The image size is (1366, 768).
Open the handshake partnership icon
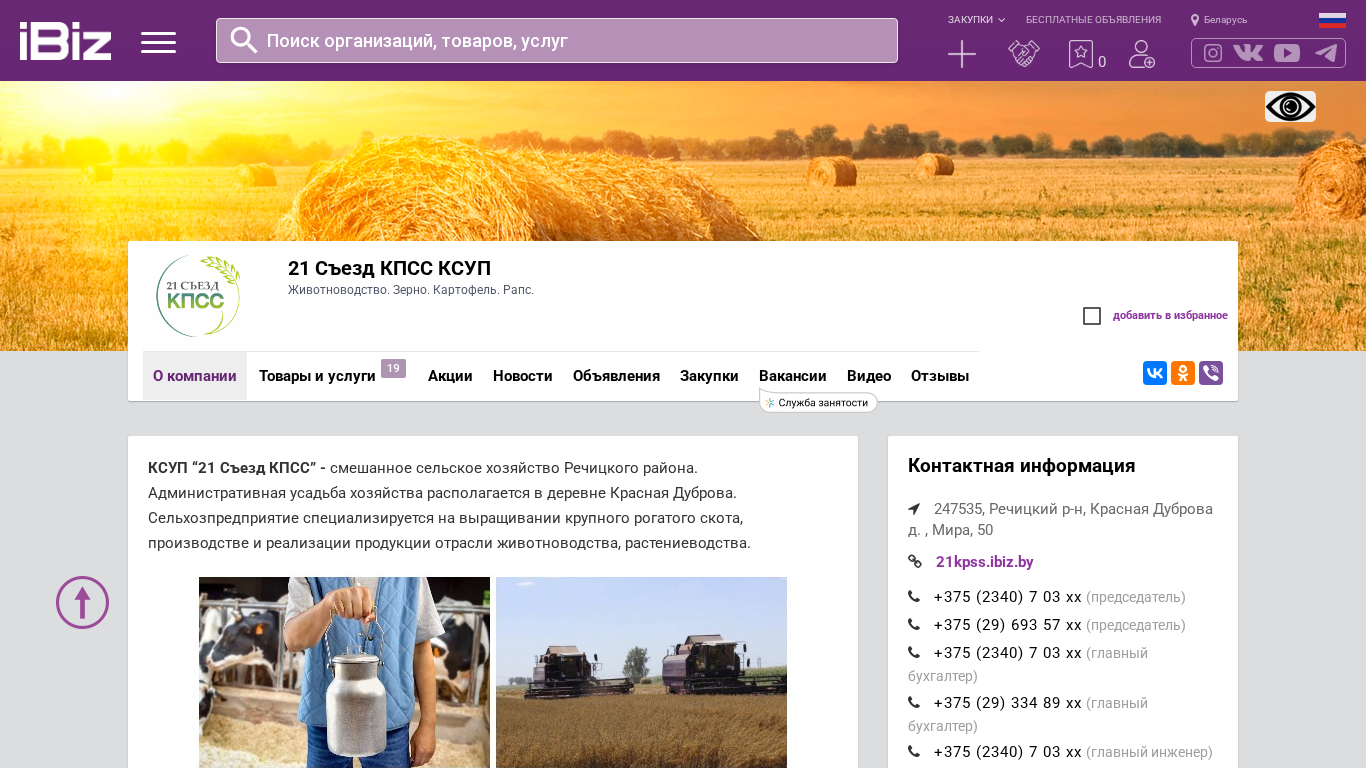[x=1024, y=54]
